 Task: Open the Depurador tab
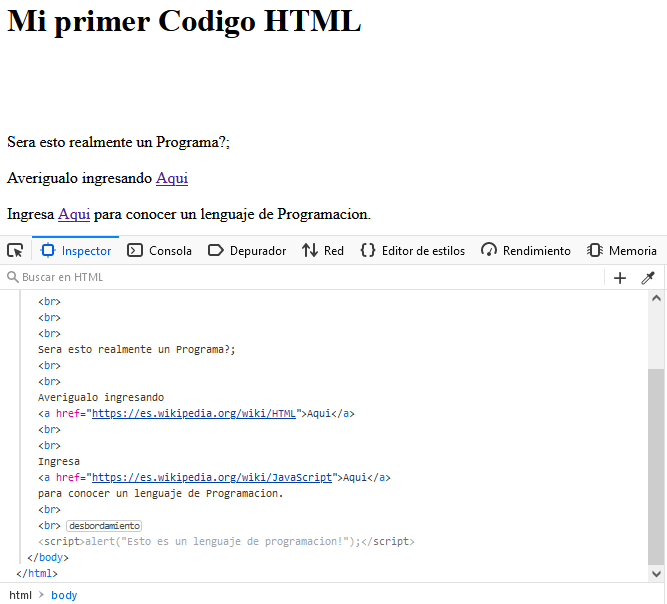(247, 251)
